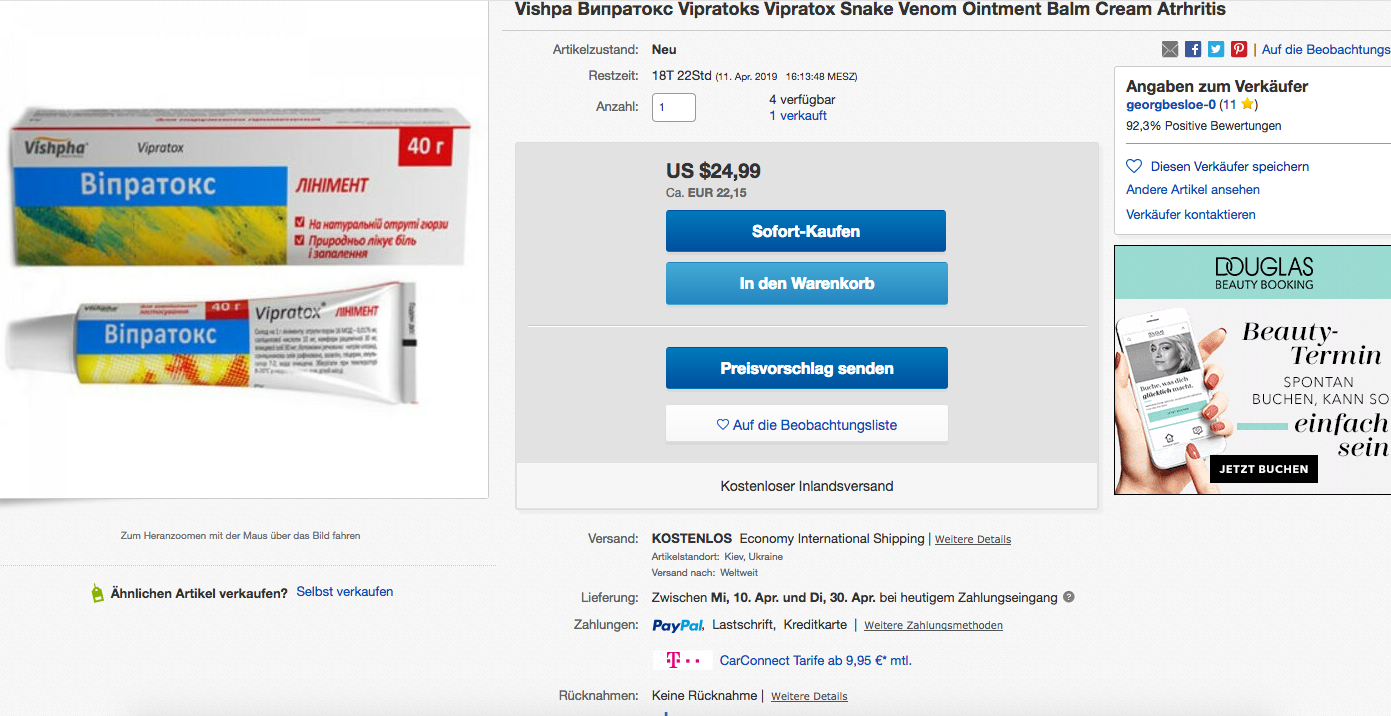Click the Anzahl quantity input field

(673, 107)
